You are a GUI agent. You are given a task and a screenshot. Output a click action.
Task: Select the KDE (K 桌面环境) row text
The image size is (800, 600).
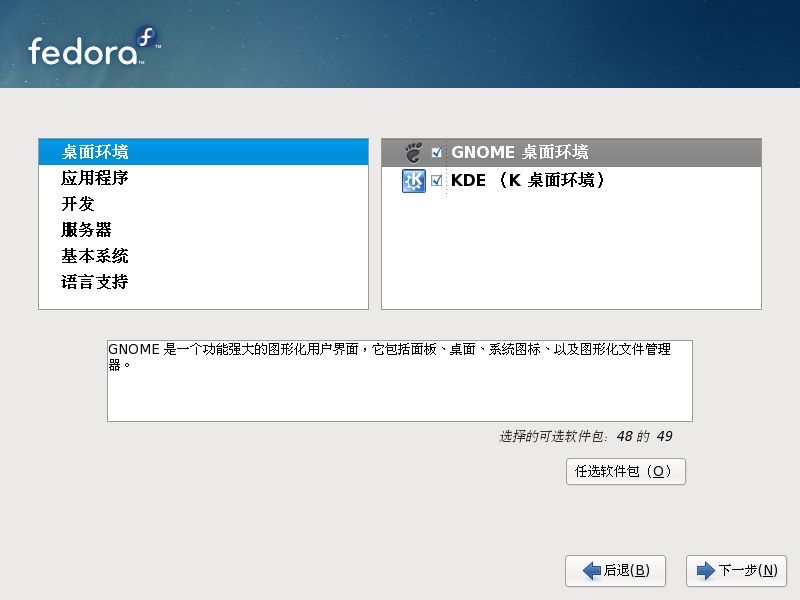[x=528, y=180]
